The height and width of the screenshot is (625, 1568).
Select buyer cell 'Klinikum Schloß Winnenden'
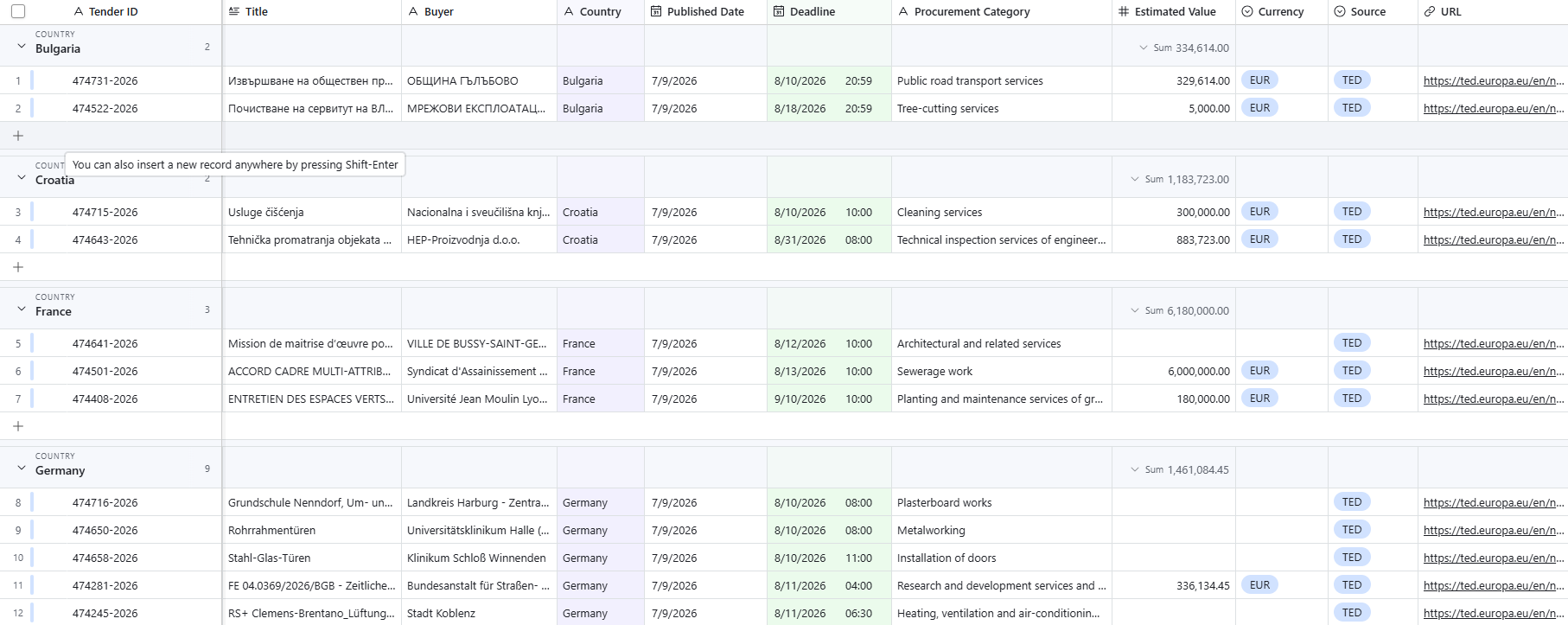point(480,558)
